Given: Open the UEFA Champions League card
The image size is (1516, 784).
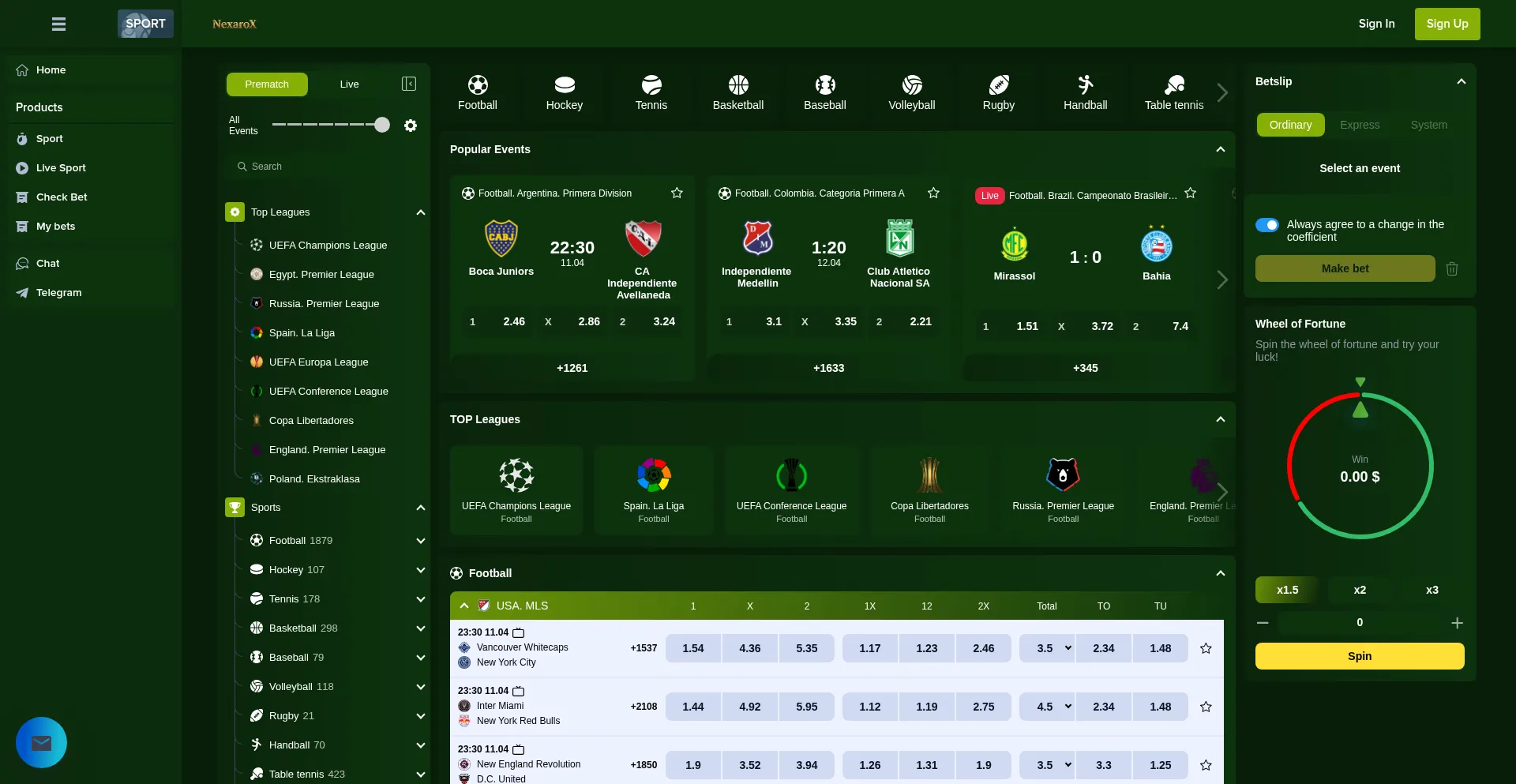Looking at the screenshot, I should [516, 490].
